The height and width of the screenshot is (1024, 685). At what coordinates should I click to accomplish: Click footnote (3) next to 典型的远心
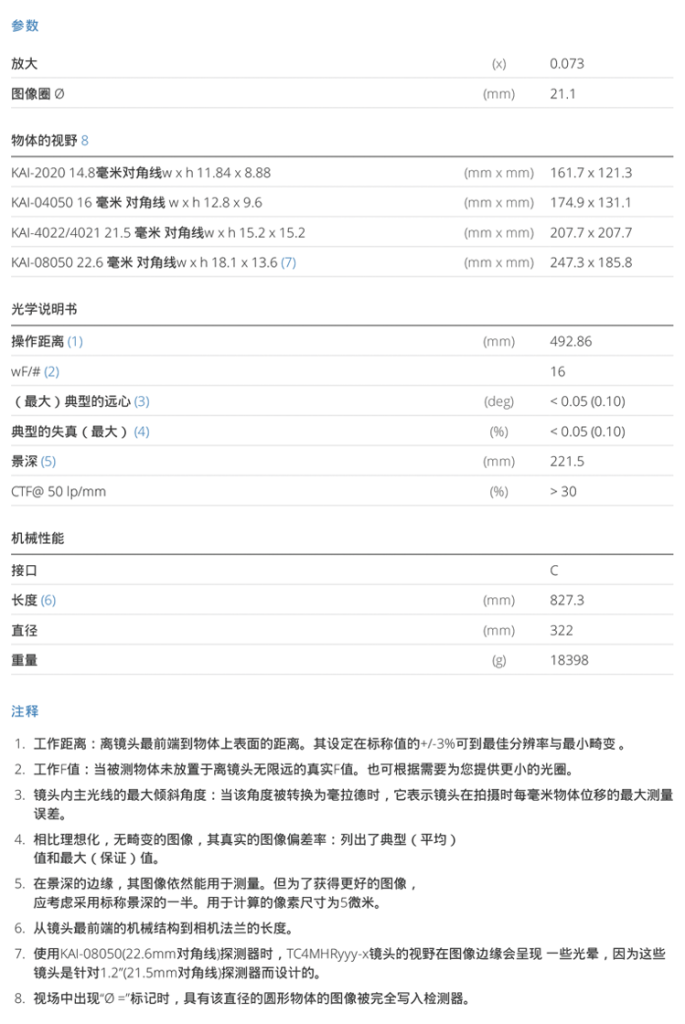click(141, 402)
